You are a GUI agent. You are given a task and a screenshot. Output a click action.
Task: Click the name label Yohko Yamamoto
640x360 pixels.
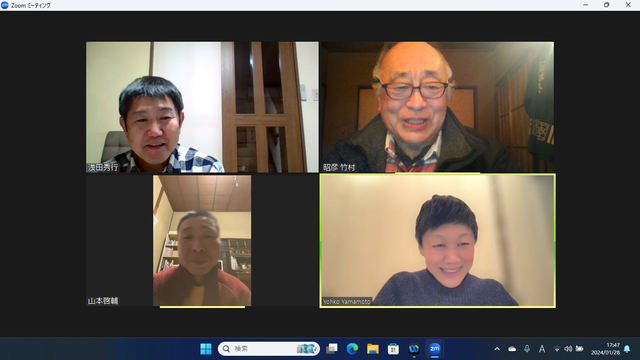point(347,301)
